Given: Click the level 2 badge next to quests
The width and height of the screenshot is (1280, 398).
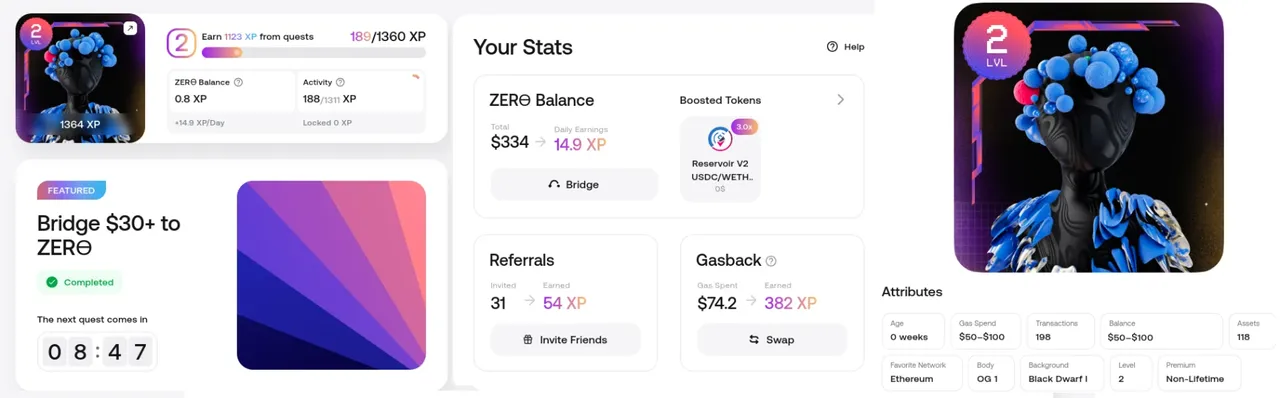Looking at the screenshot, I should 181,43.
